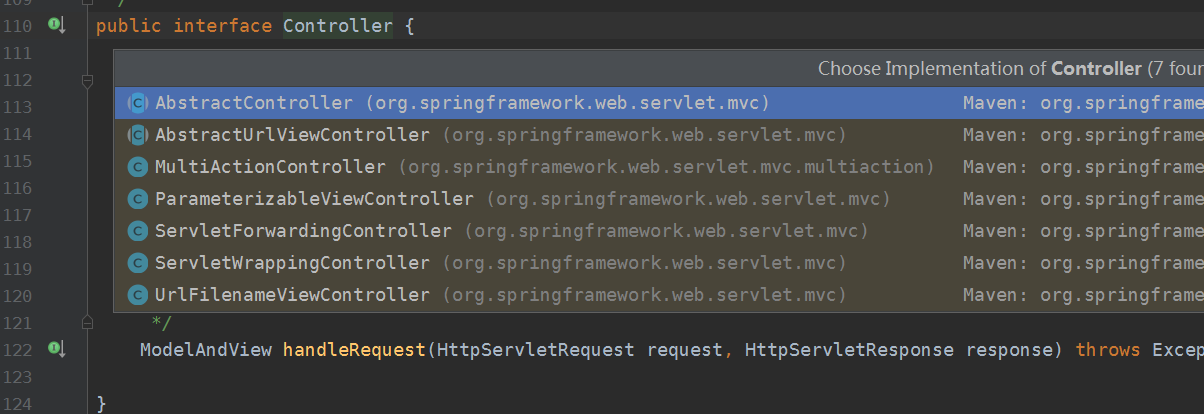This screenshot has width=1204, height=414.
Task: Click class icon next to AbstractController
Action: click(137, 103)
